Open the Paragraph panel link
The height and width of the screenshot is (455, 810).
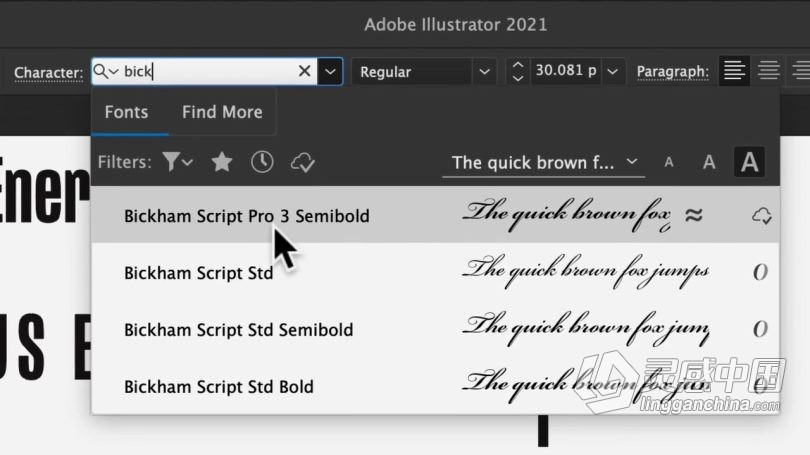673,72
